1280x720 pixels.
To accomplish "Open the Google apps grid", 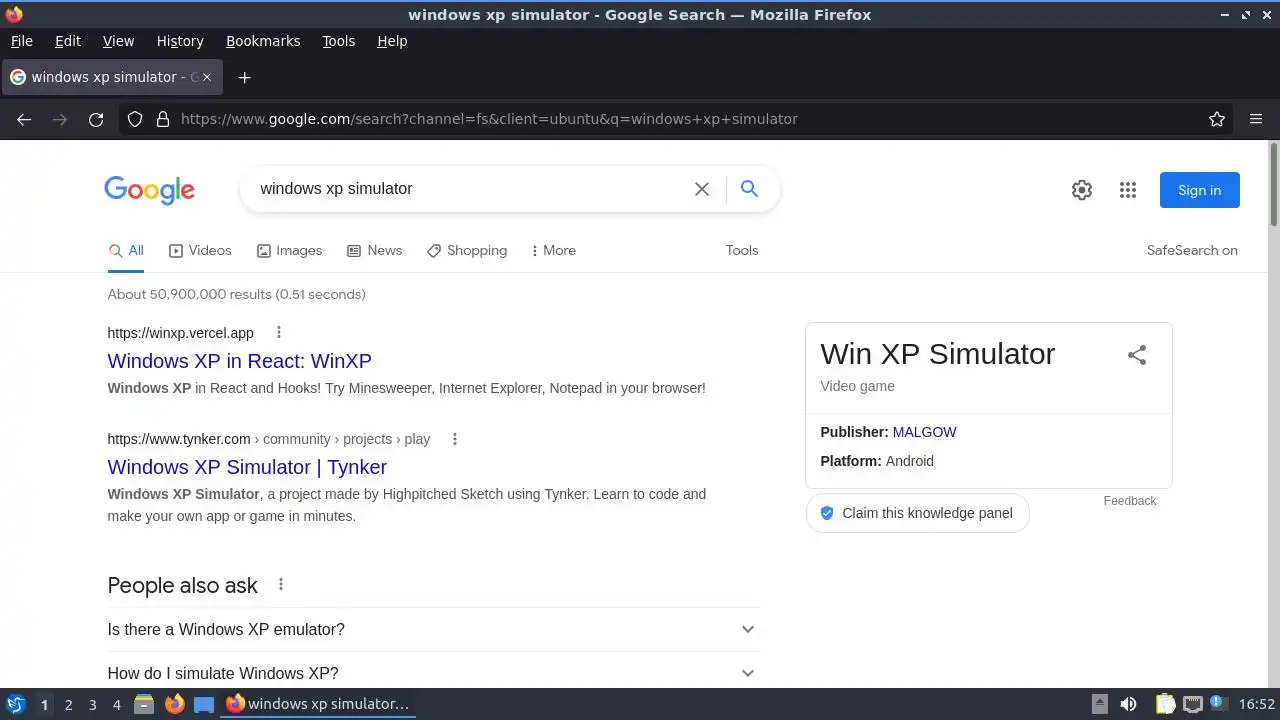I will tap(1128, 190).
